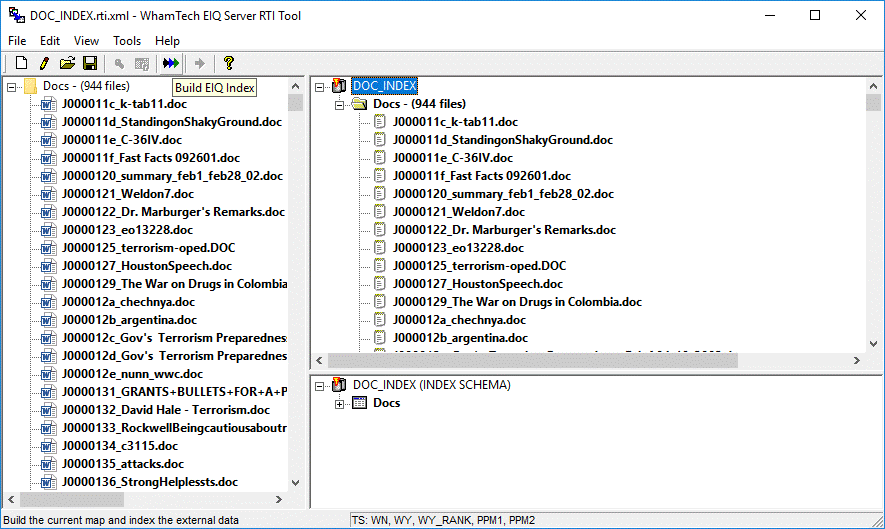885x529 pixels.
Task: Select J0000122_Dr. Marburger's Remarks.doc in left pane
Action: (173, 212)
